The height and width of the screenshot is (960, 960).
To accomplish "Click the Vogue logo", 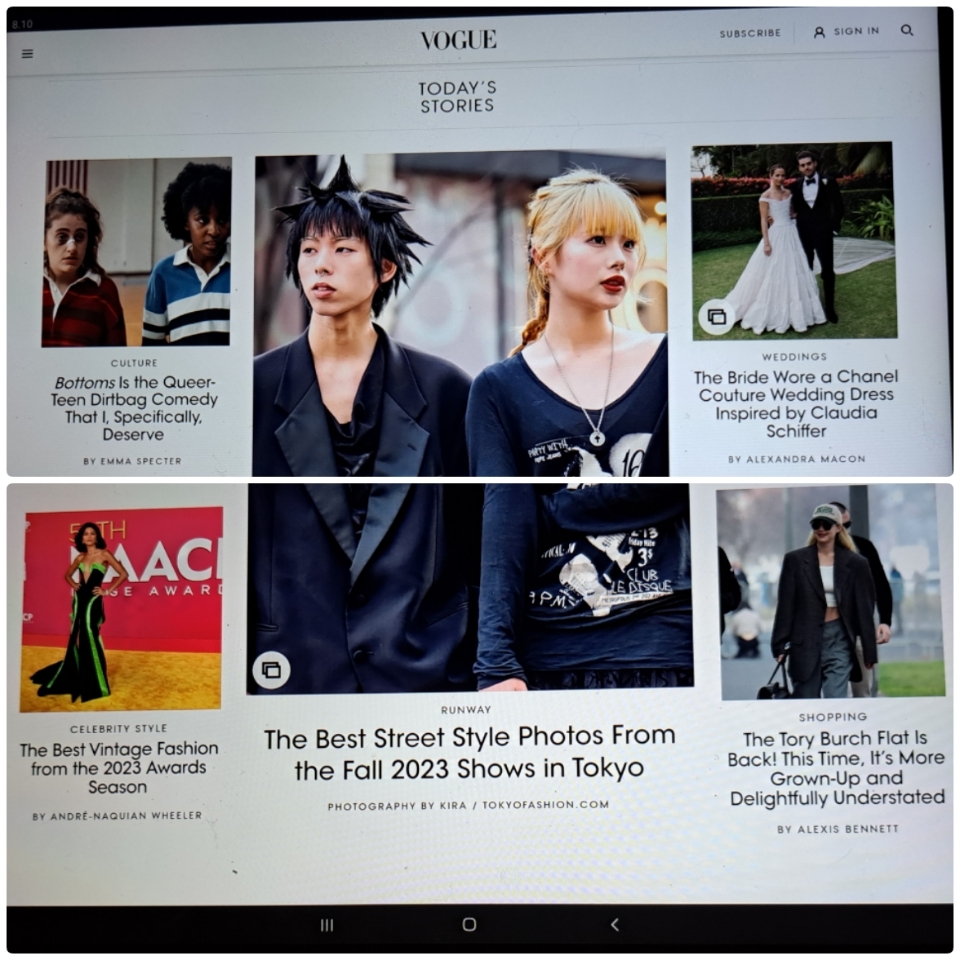I will tap(458, 40).
